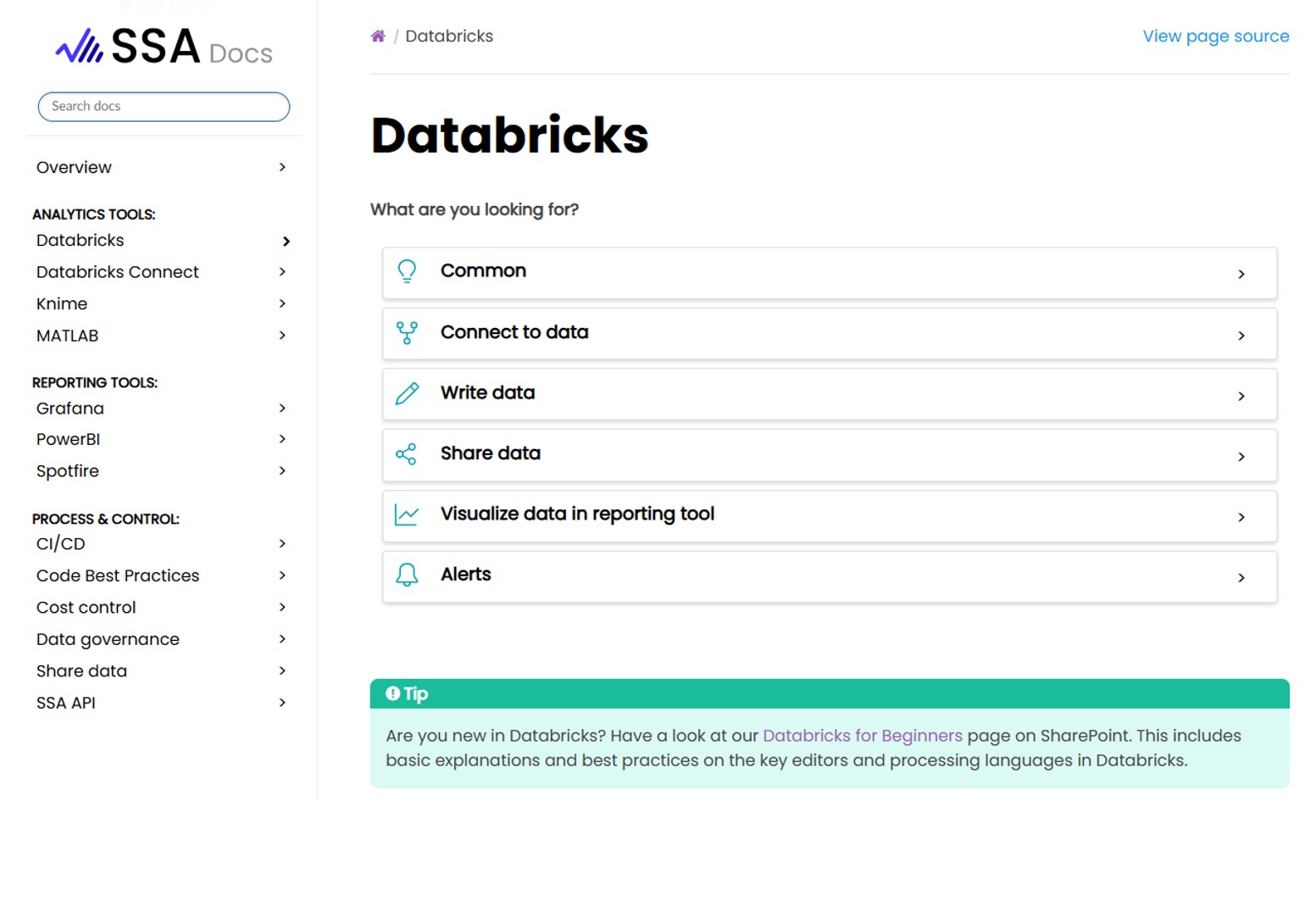Image resolution: width=1316 pixels, height=912 pixels.
Task: Expand PowerBI sidebar arrow
Action: click(282, 439)
